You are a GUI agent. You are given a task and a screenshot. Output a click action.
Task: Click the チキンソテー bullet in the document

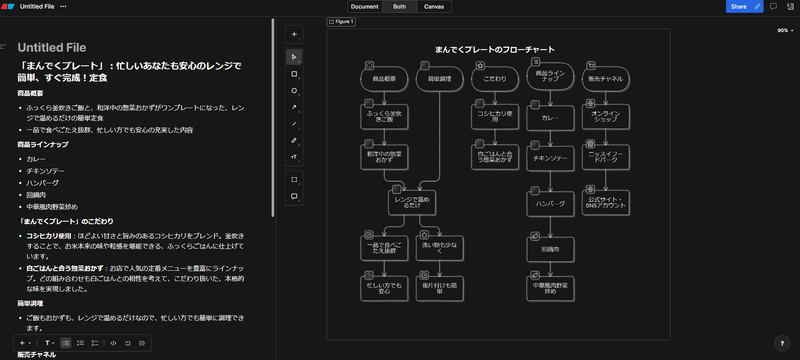point(45,171)
